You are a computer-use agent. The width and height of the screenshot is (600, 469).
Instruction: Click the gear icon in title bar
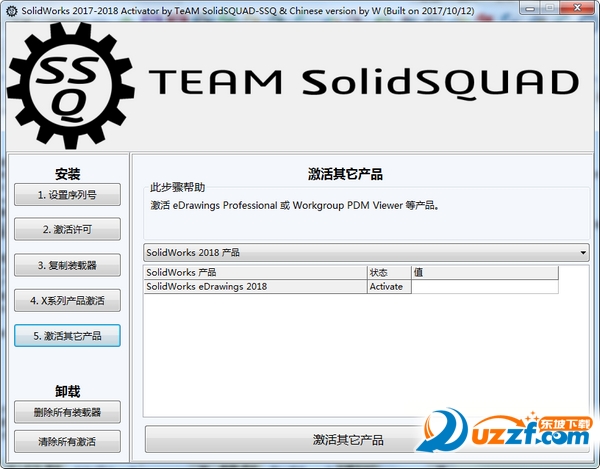coord(12,11)
